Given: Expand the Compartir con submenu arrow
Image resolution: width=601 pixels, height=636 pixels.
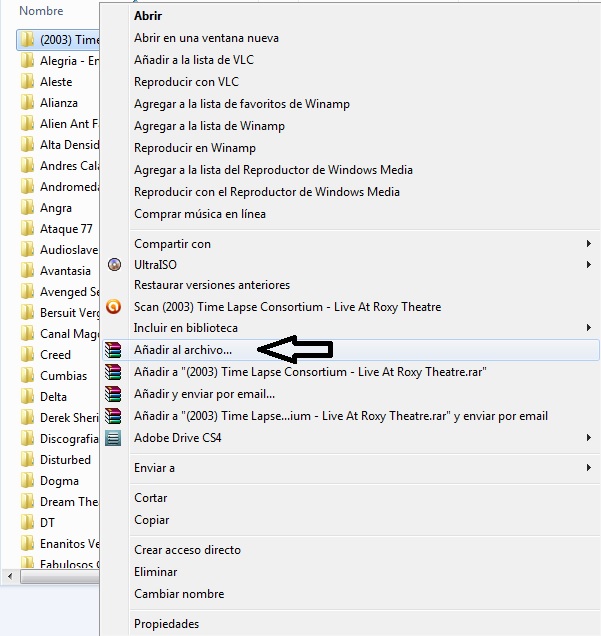Looking at the screenshot, I should [x=588, y=244].
